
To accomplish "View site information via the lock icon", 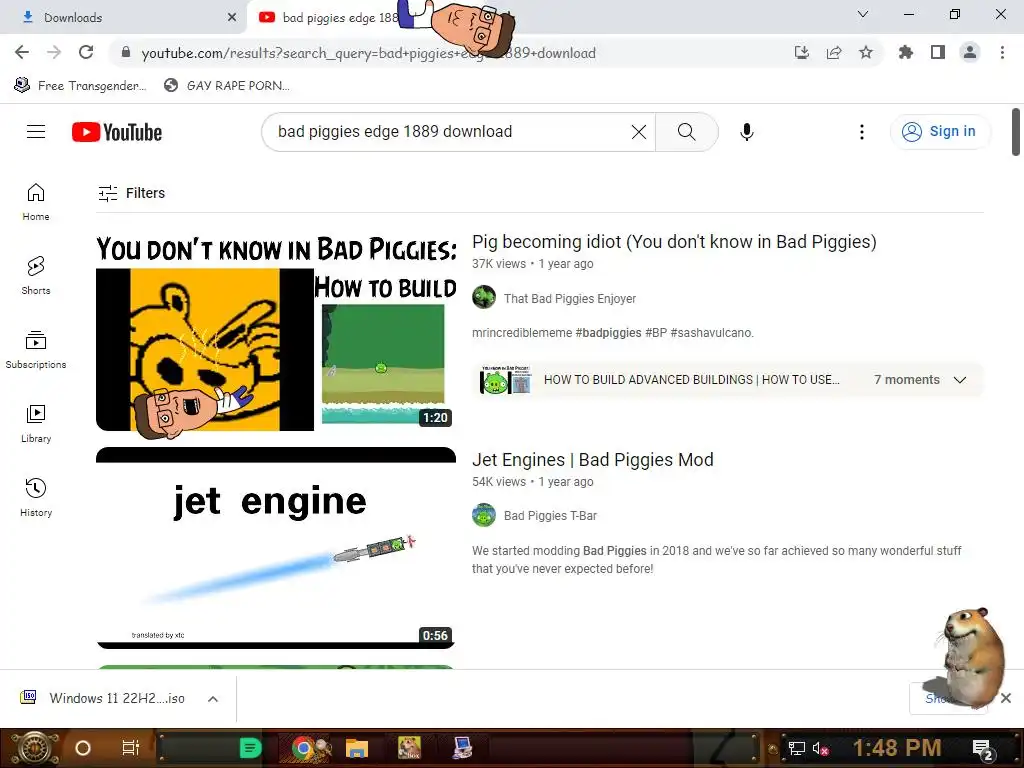I will [126, 52].
